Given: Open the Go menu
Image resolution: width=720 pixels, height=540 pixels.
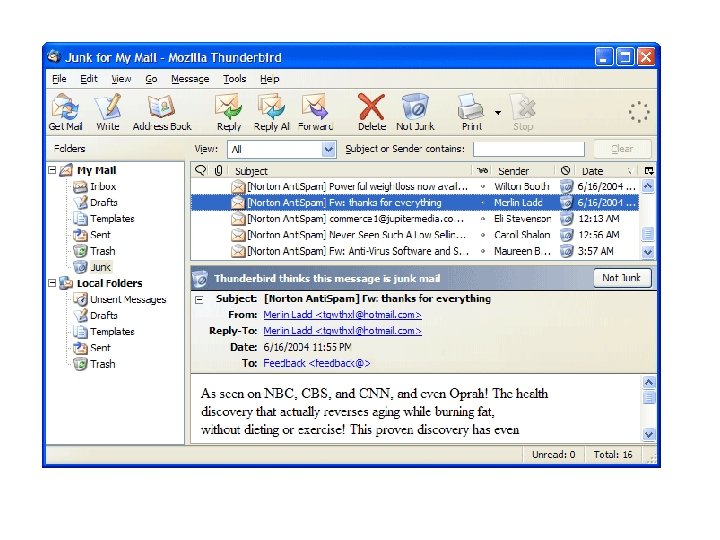Looking at the screenshot, I should pos(151,79).
